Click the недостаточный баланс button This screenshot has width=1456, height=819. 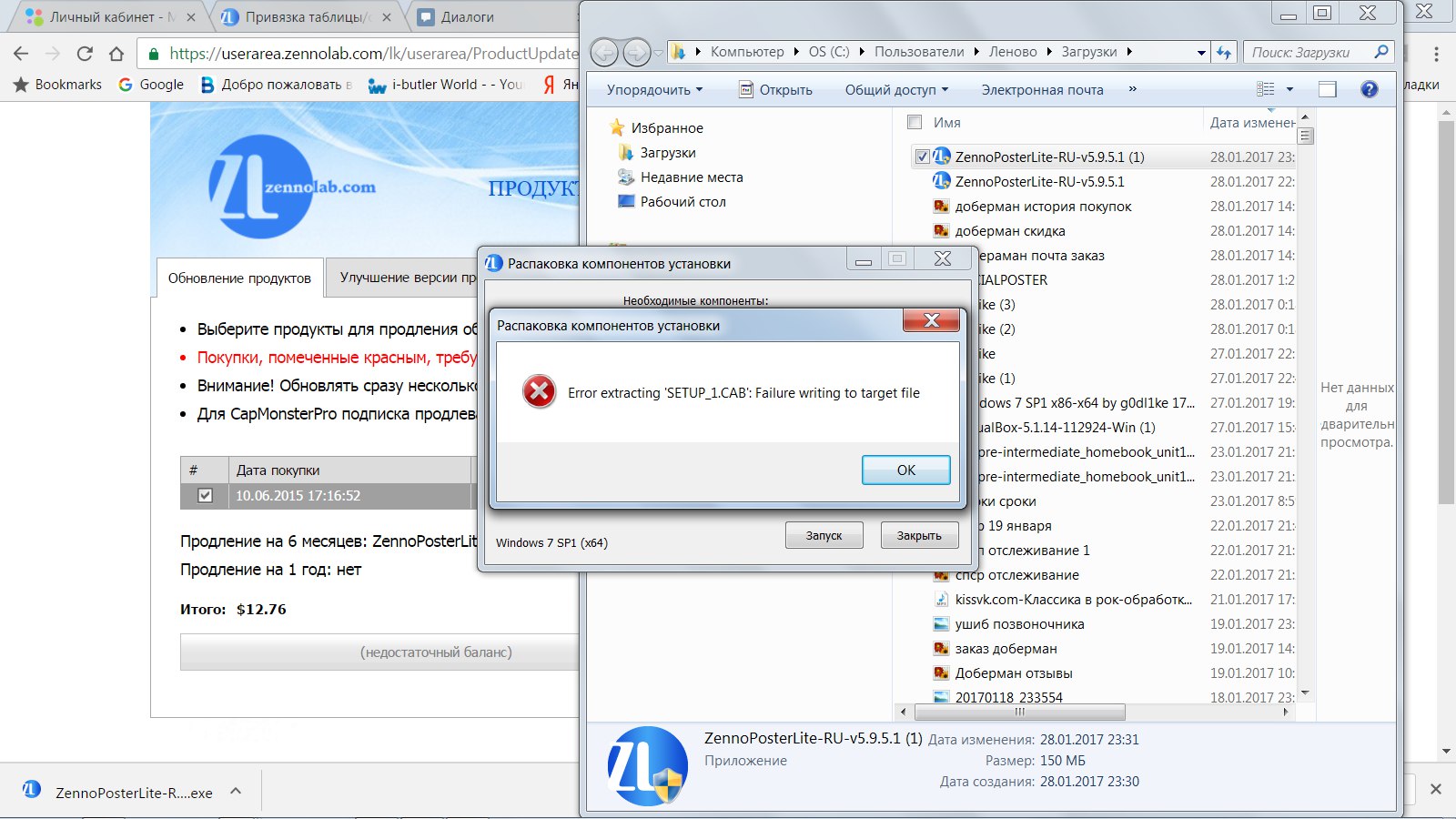point(380,652)
